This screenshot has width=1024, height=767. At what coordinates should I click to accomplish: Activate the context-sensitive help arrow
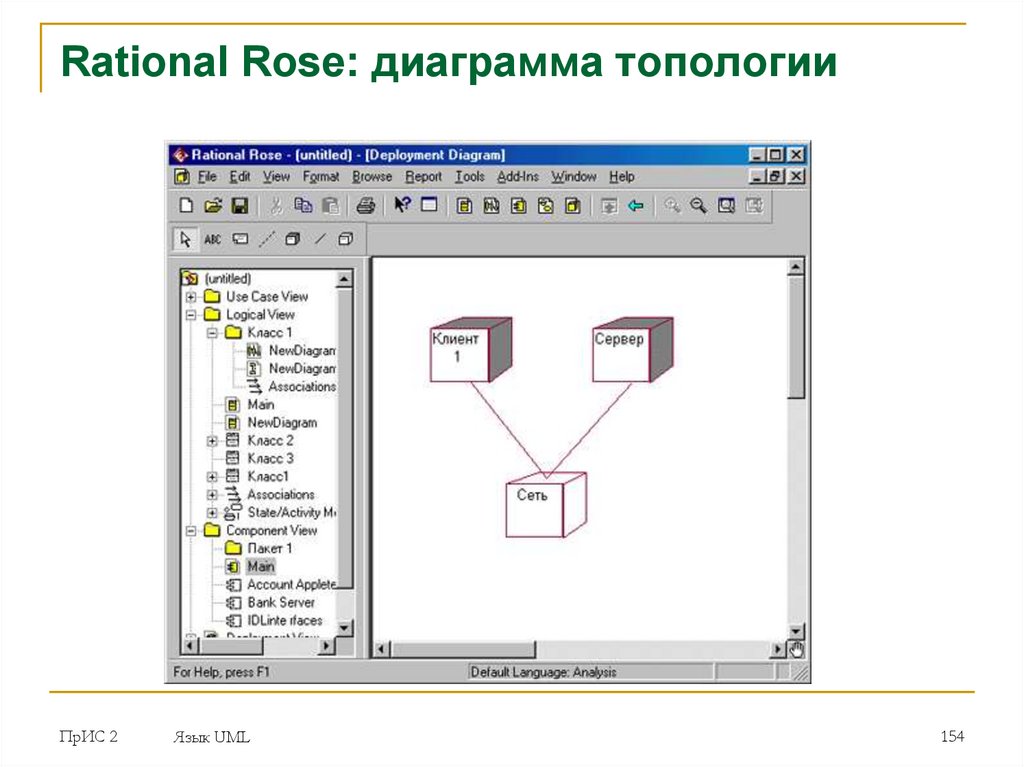pyautogui.click(x=402, y=206)
